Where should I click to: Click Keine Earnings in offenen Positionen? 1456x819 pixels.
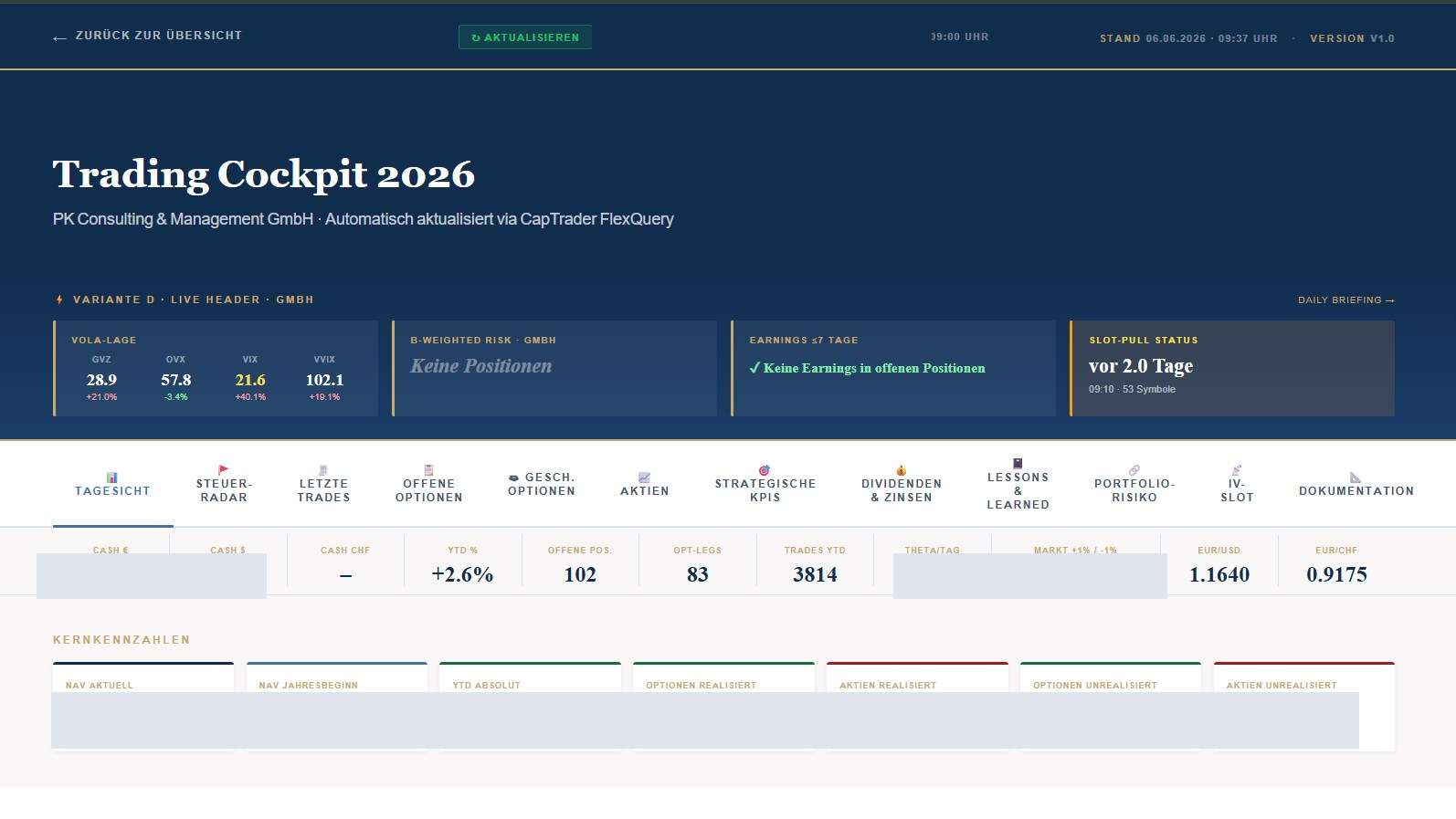(868, 368)
